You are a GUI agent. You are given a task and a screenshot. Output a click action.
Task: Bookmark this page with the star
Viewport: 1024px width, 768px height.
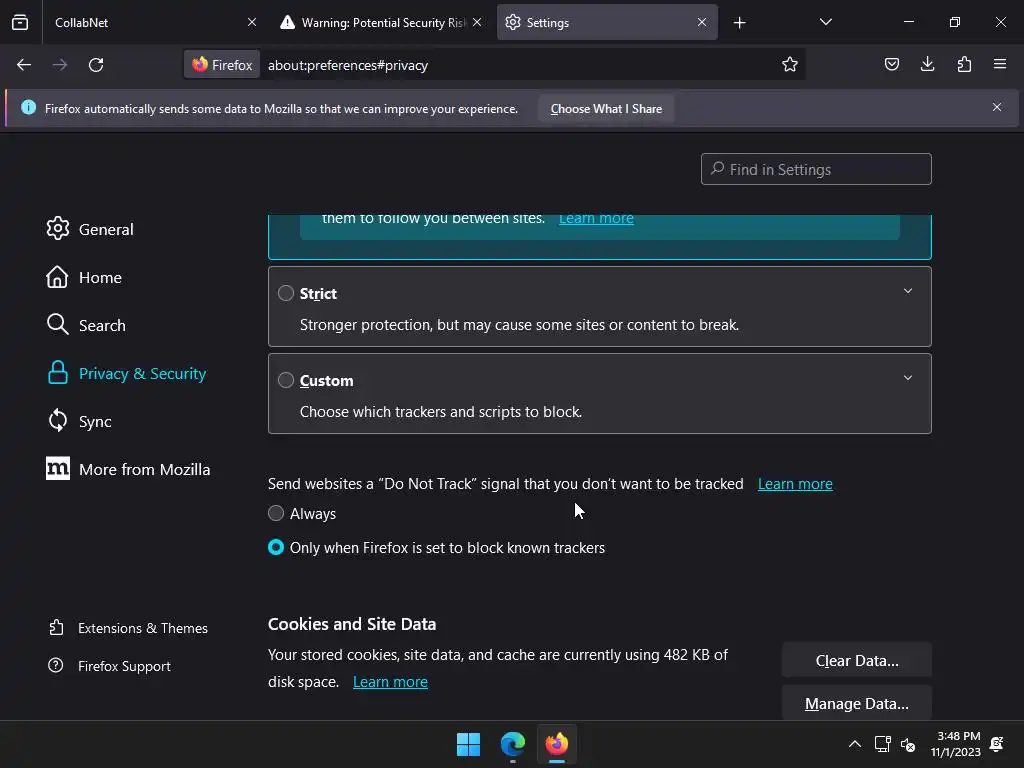790,64
